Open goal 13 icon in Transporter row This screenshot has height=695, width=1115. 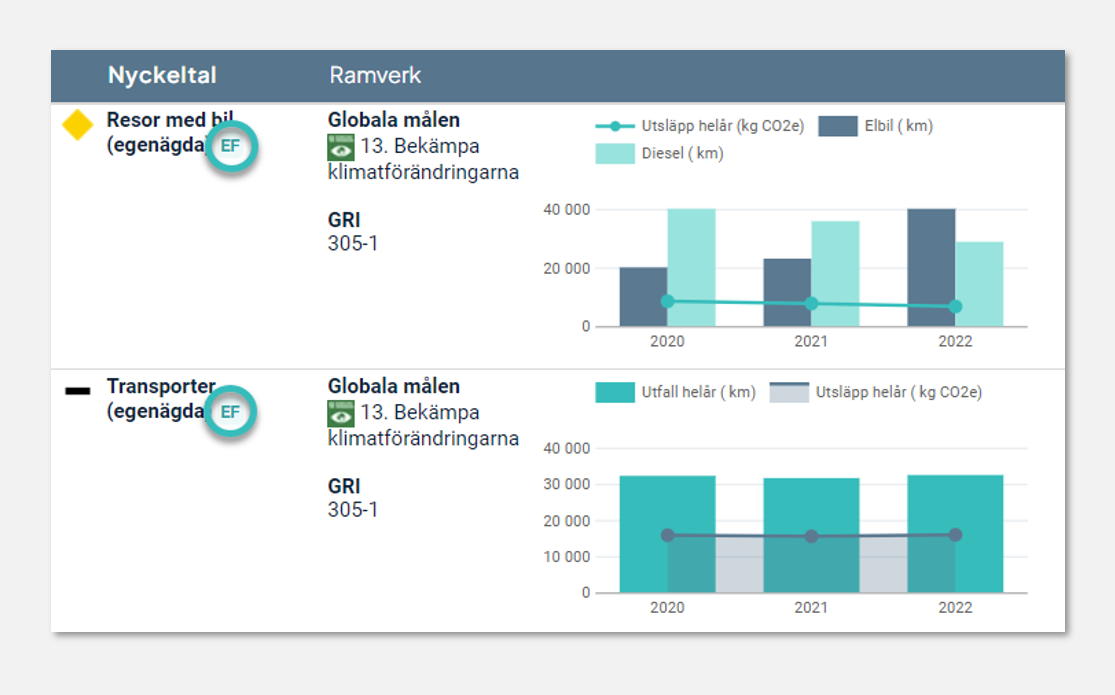(x=341, y=413)
